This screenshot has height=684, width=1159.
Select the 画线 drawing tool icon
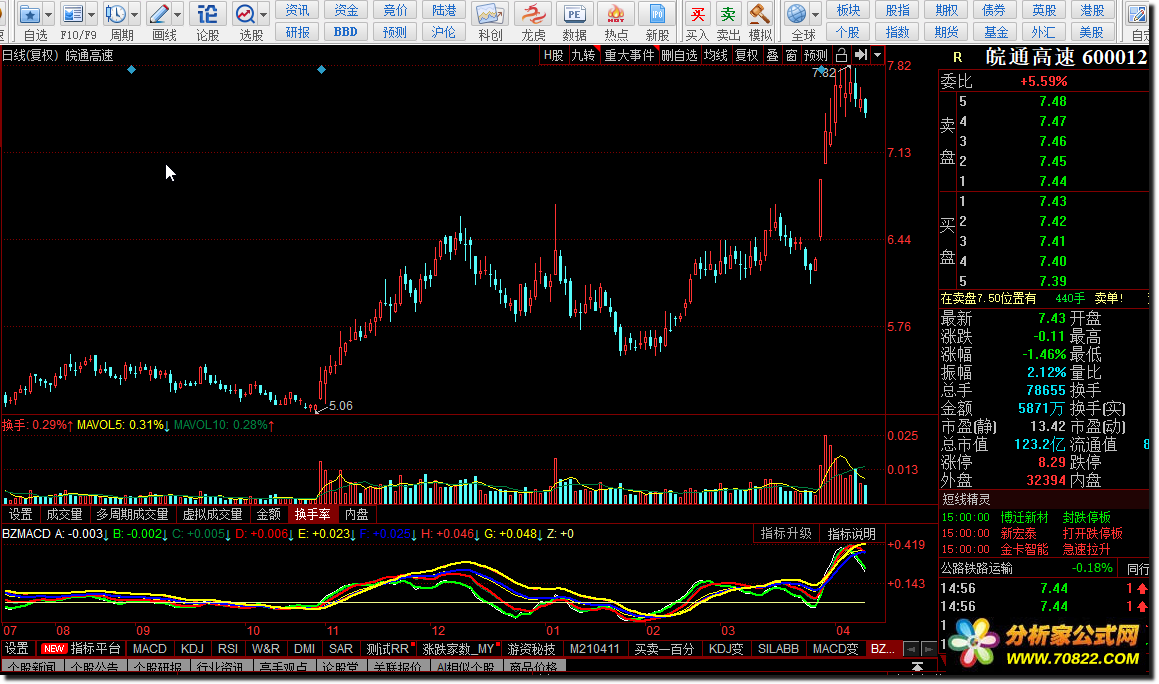tap(159, 14)
